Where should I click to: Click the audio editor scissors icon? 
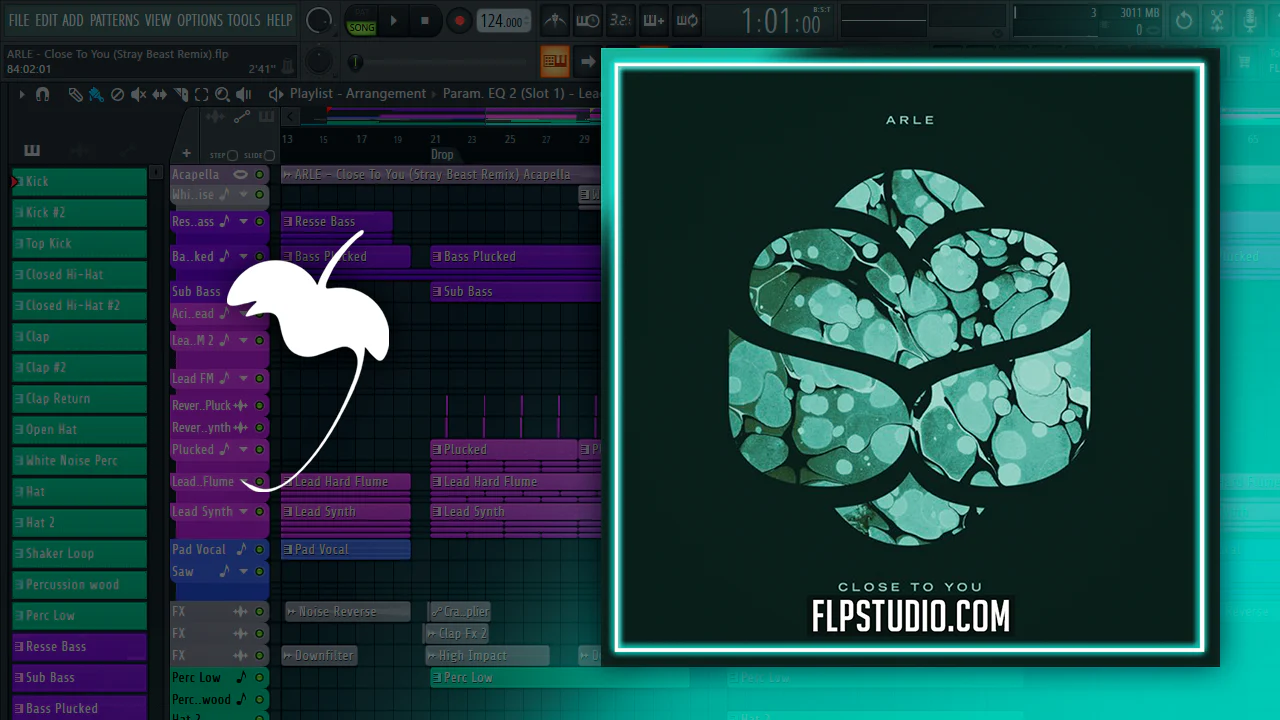point(1217,20)
